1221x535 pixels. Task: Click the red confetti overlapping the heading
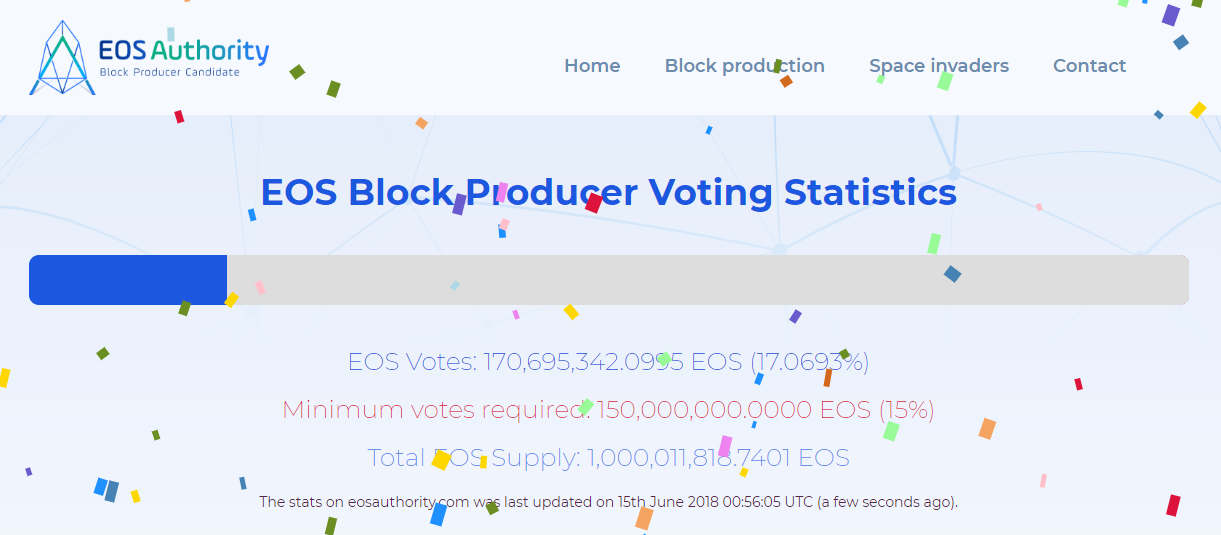tap(594, 203)
